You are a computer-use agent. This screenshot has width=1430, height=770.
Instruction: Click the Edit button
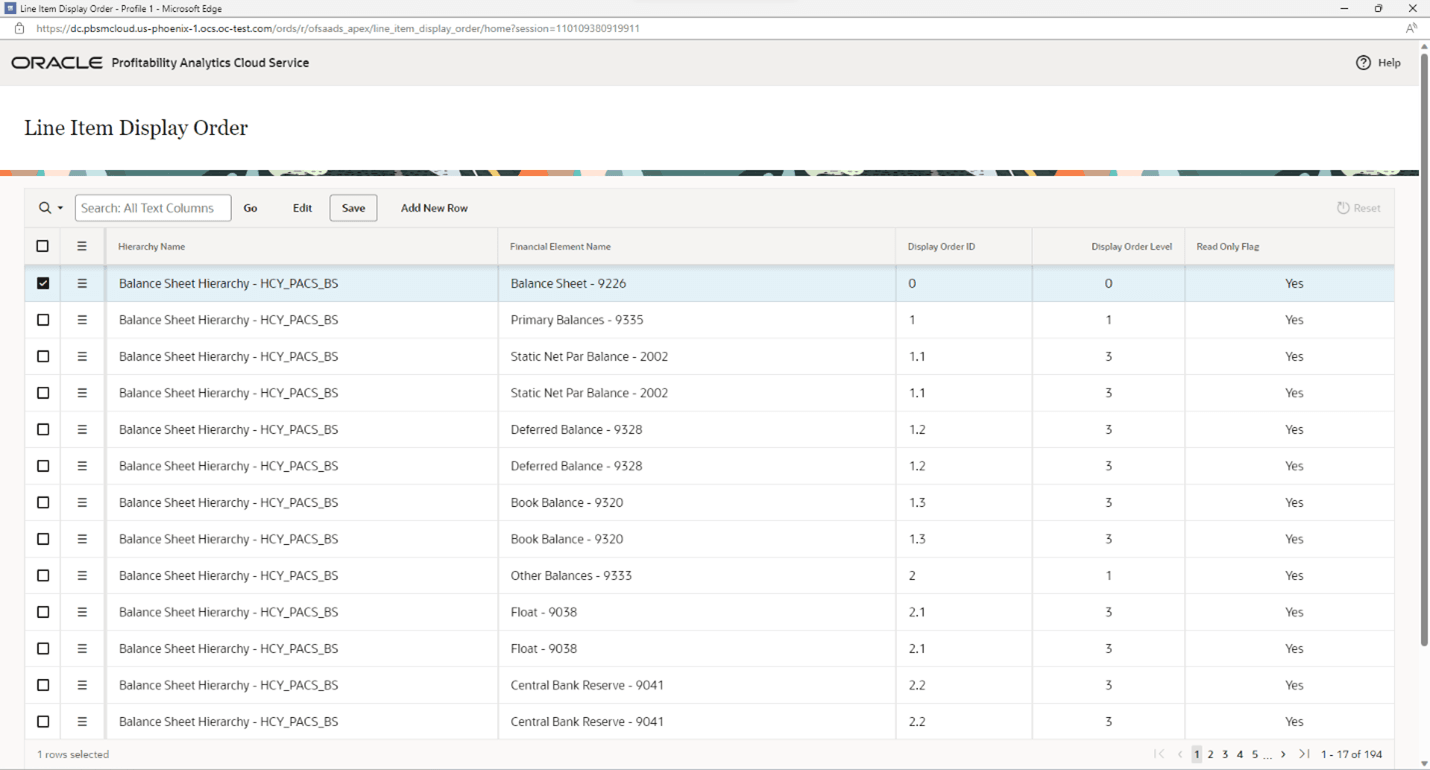302,208
